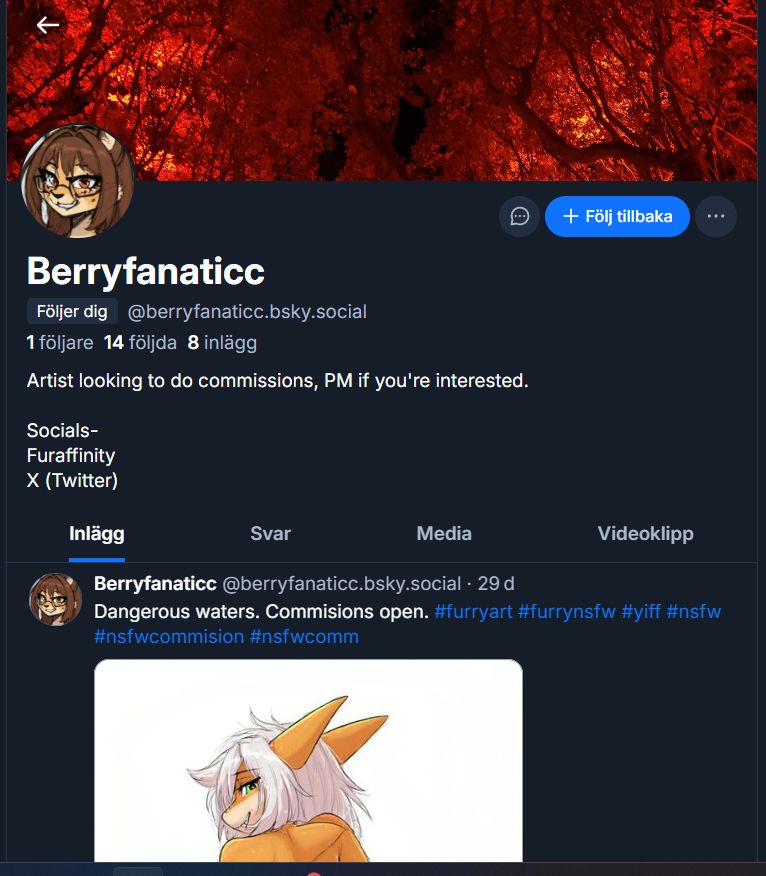Switch to the Inlägg tab

pos(97,534)
